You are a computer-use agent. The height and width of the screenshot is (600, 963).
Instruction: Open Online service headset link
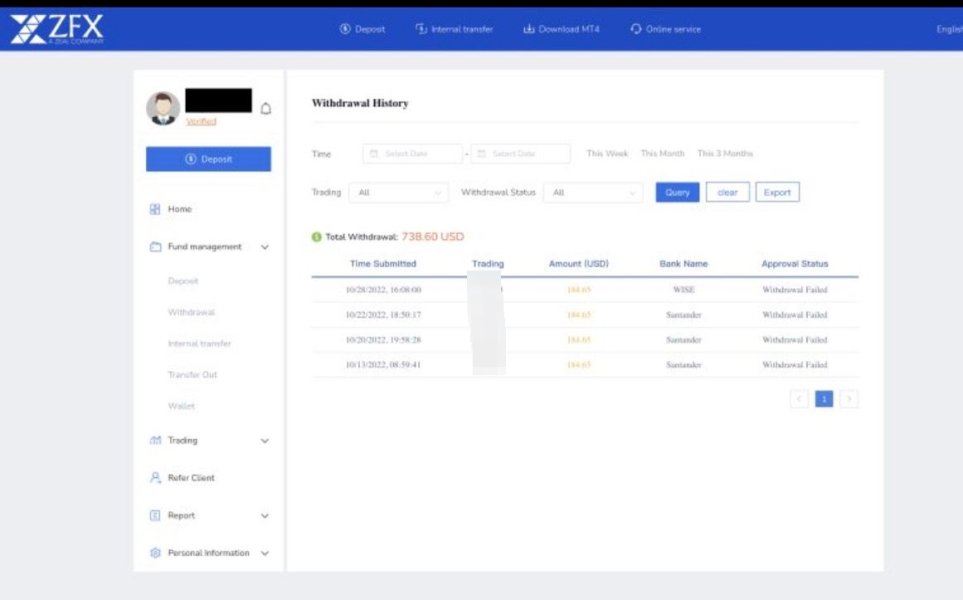(665, 29)
